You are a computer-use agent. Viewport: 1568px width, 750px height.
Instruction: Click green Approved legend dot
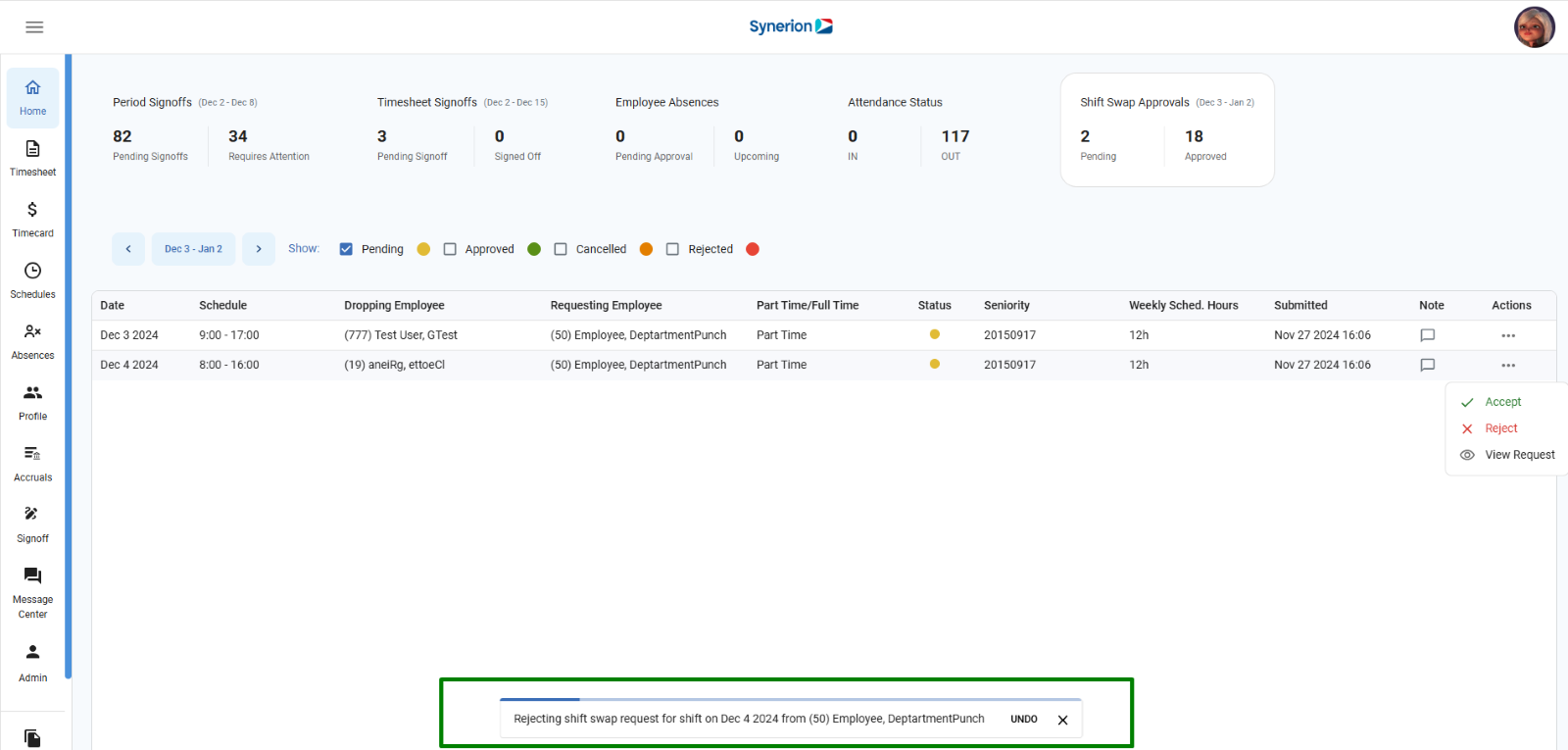pyautogui.click(x=534, y=249)
